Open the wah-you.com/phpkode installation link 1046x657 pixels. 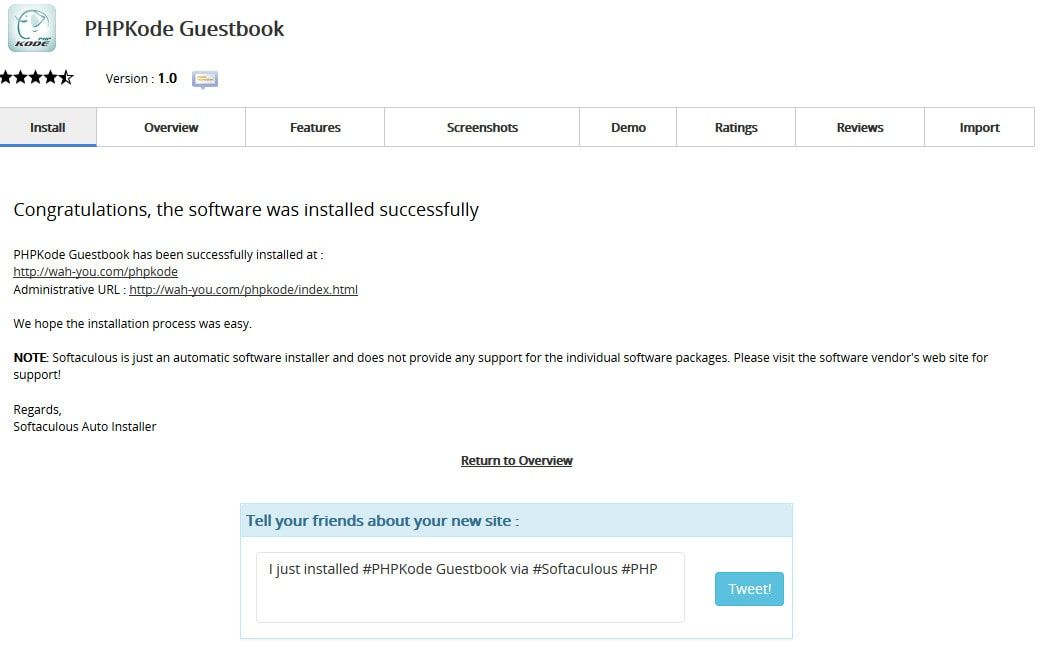tap(95, 272)
